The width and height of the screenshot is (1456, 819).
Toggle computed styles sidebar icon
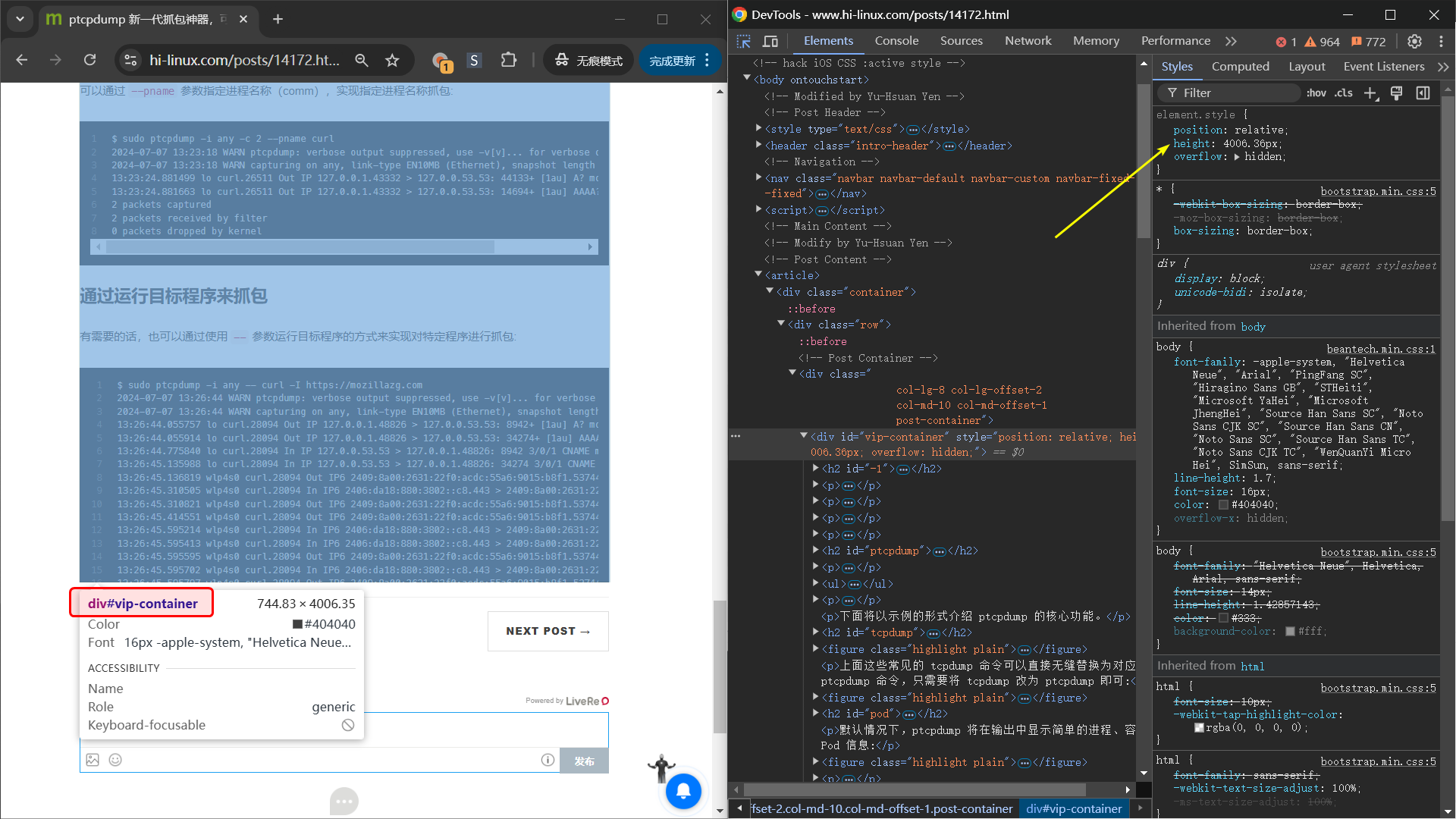[x=1423, y=93]
